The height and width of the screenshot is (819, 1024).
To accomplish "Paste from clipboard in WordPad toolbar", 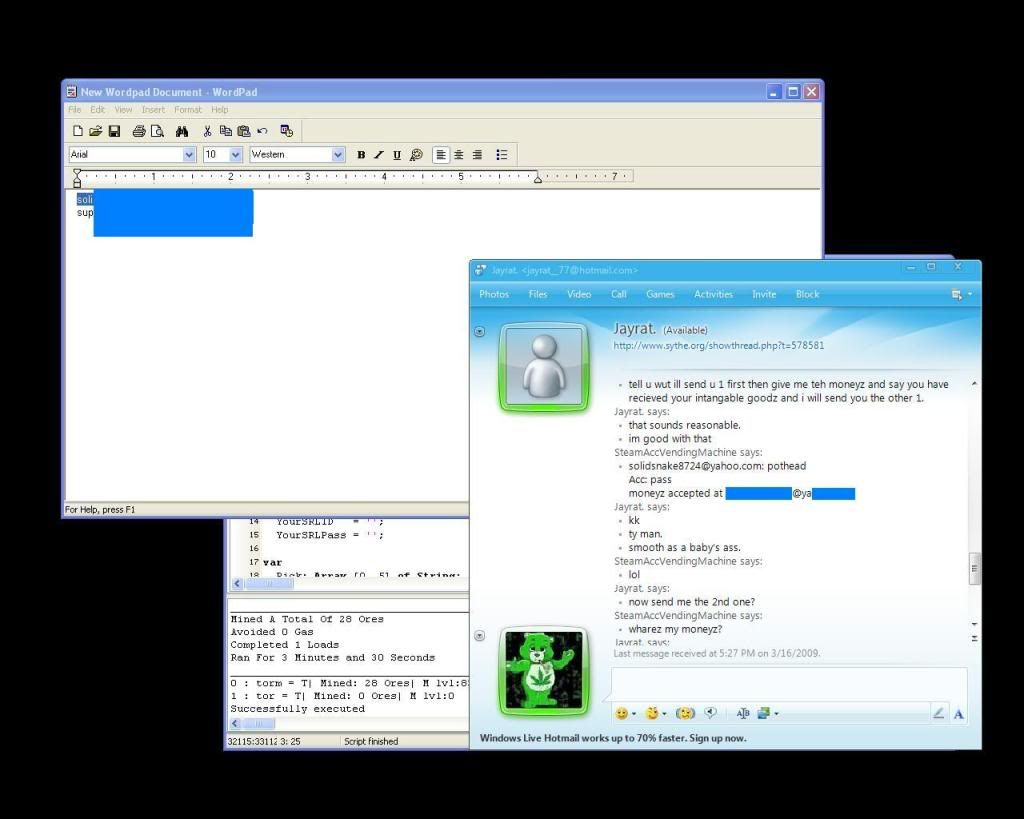I will click(x=244, y=131).
